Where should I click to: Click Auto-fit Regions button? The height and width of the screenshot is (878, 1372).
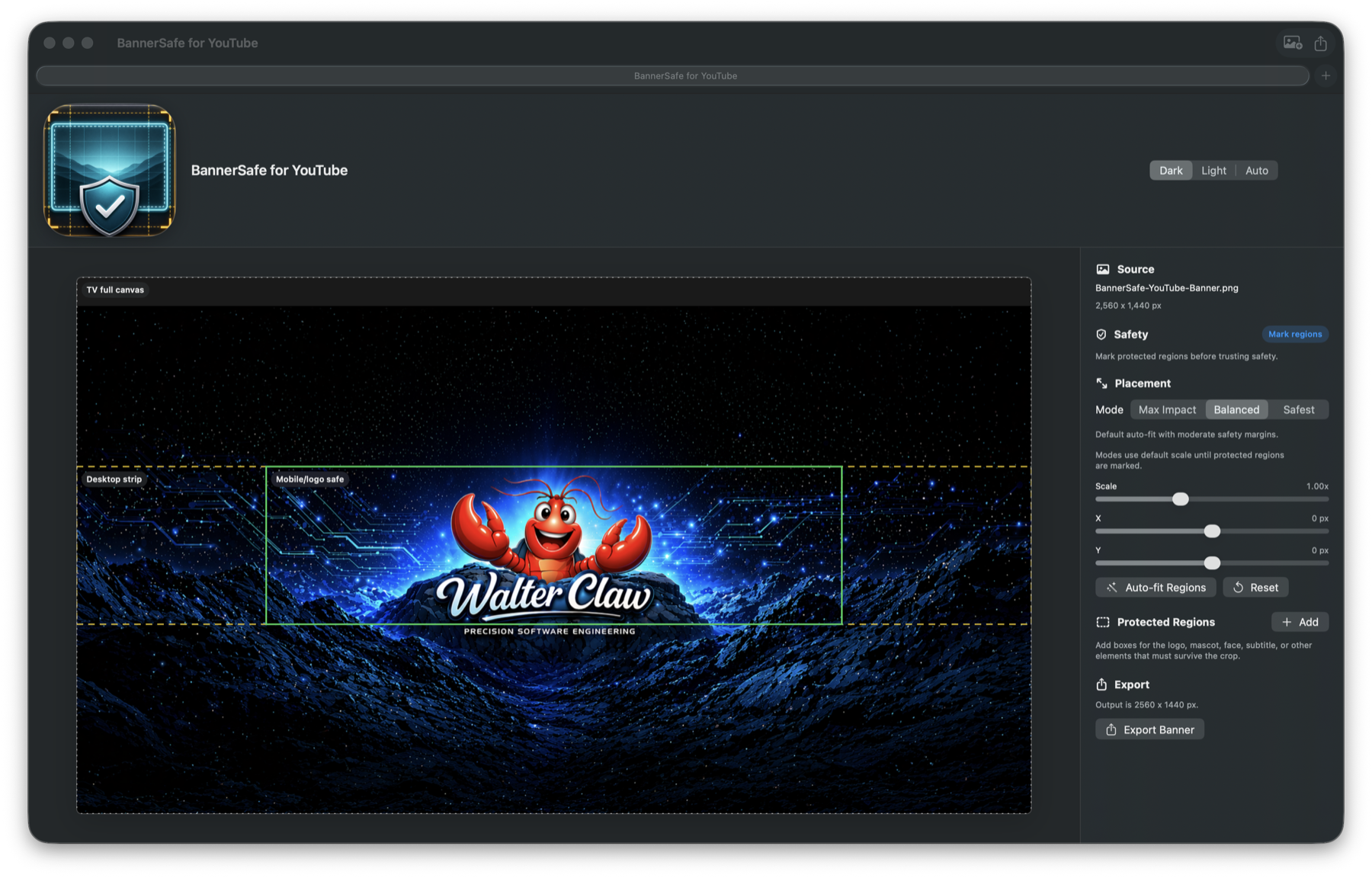(1156, 588)
